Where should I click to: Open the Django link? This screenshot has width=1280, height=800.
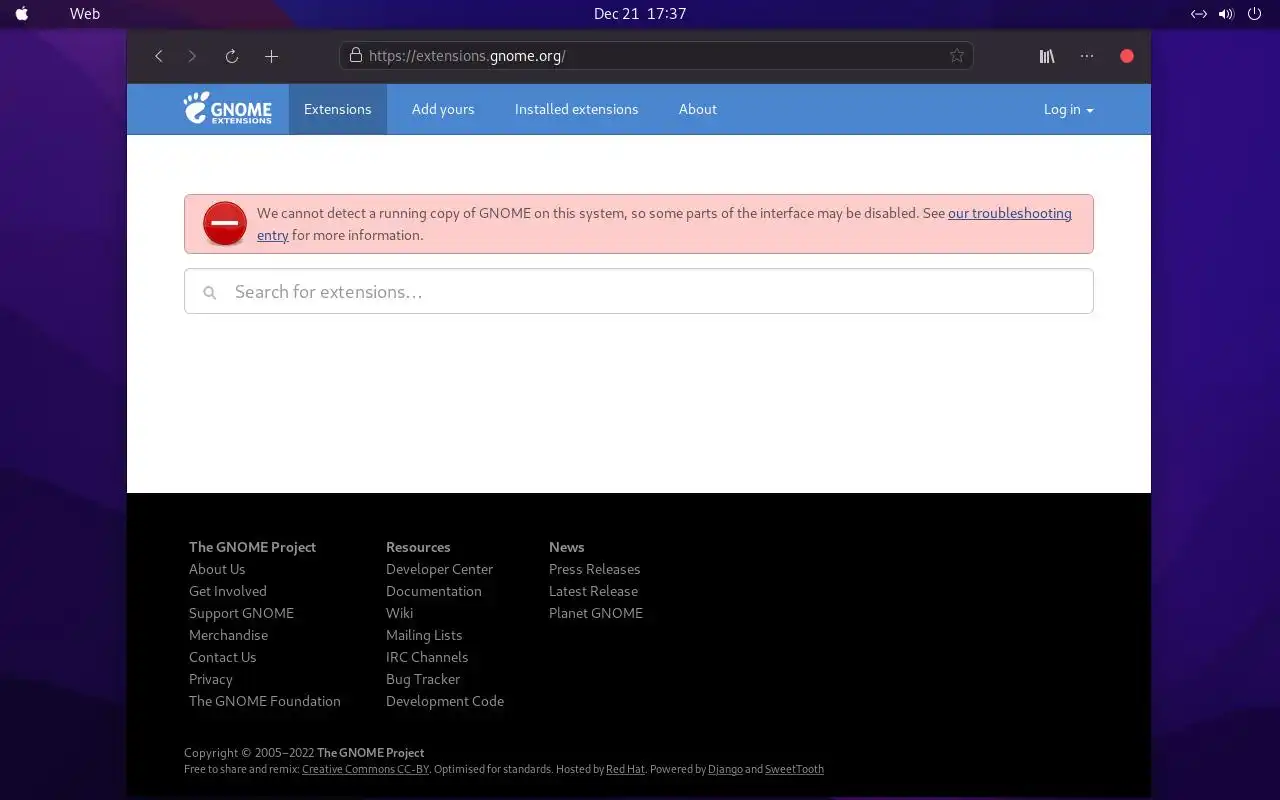tap(725, 769)
